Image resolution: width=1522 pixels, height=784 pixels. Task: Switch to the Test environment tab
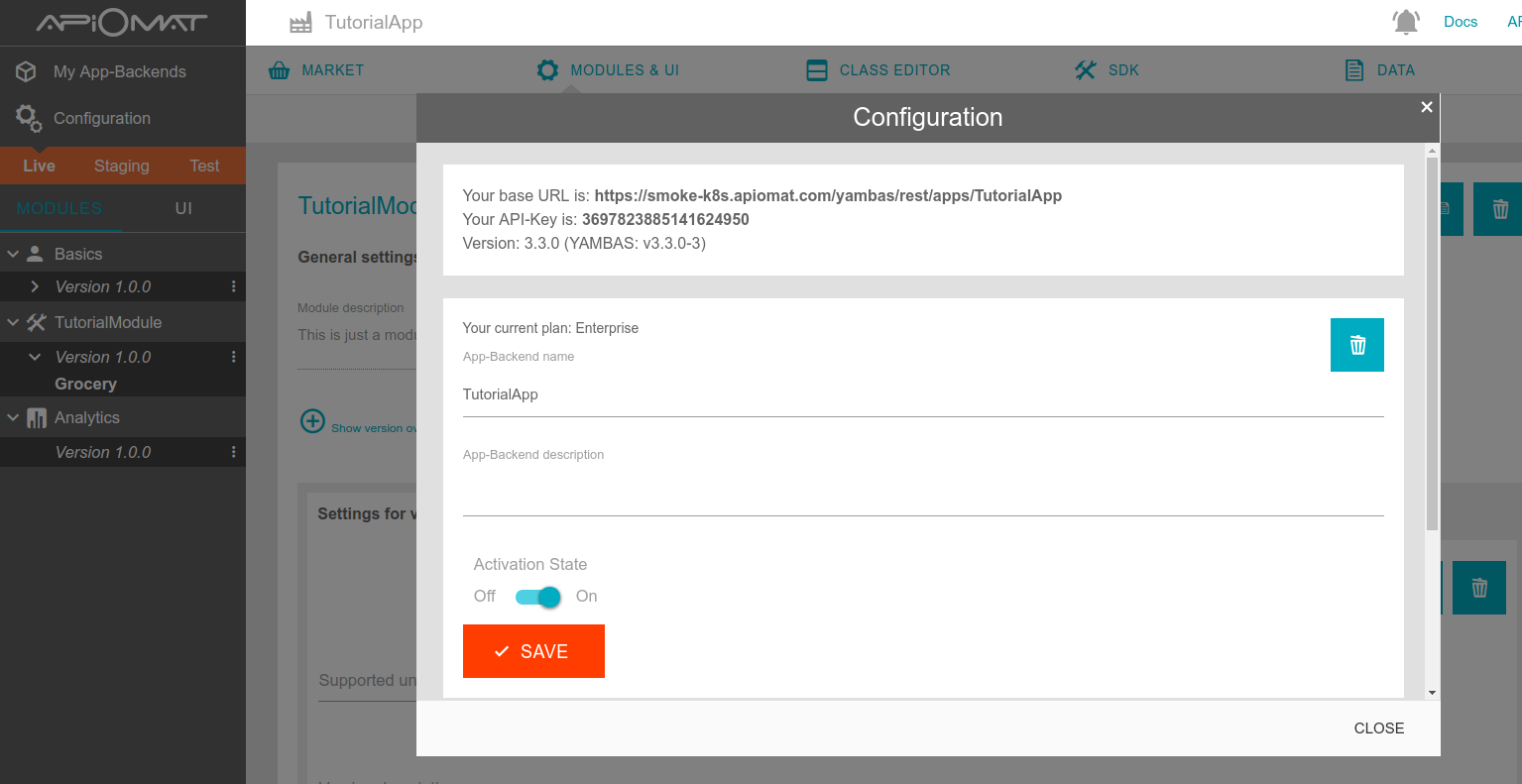(204, 166)
